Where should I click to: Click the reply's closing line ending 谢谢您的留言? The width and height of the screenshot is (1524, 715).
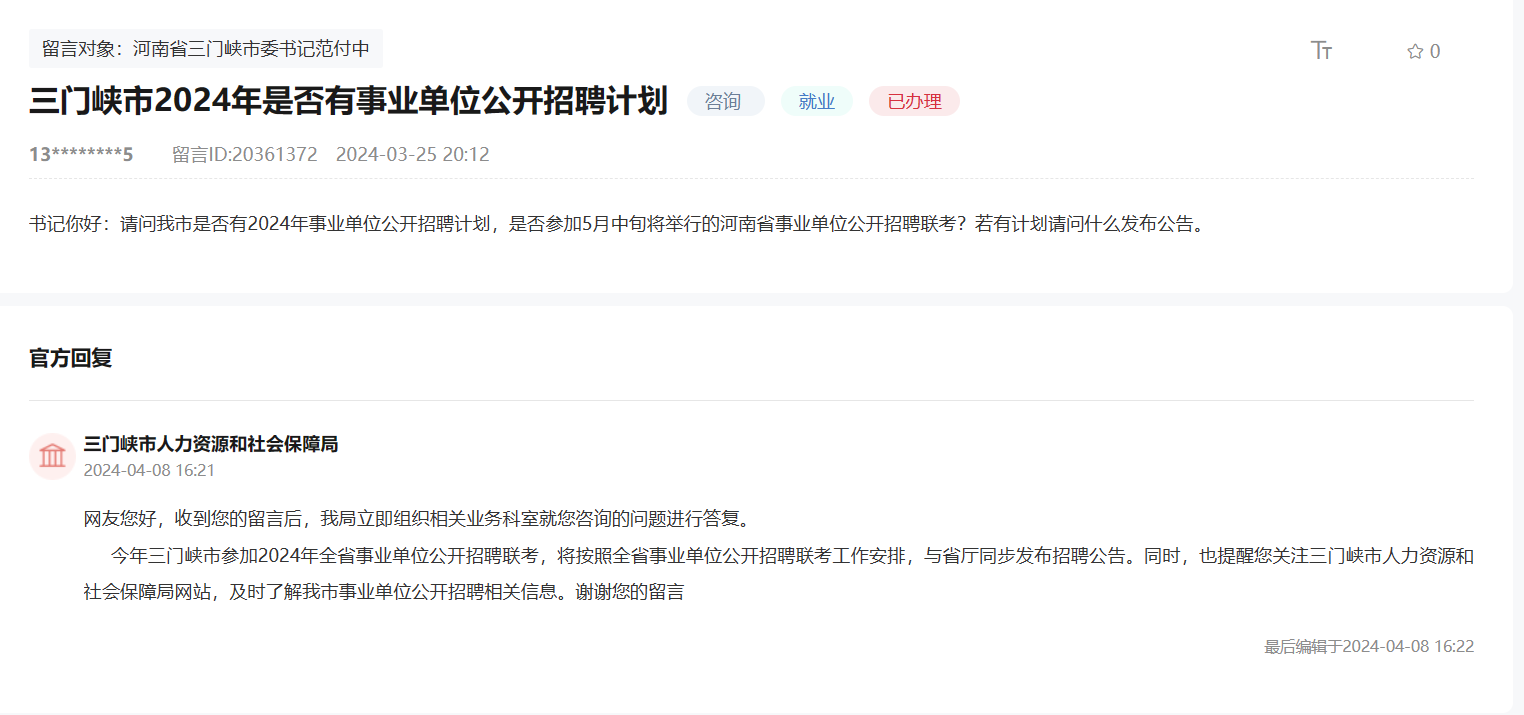[383, 592]
